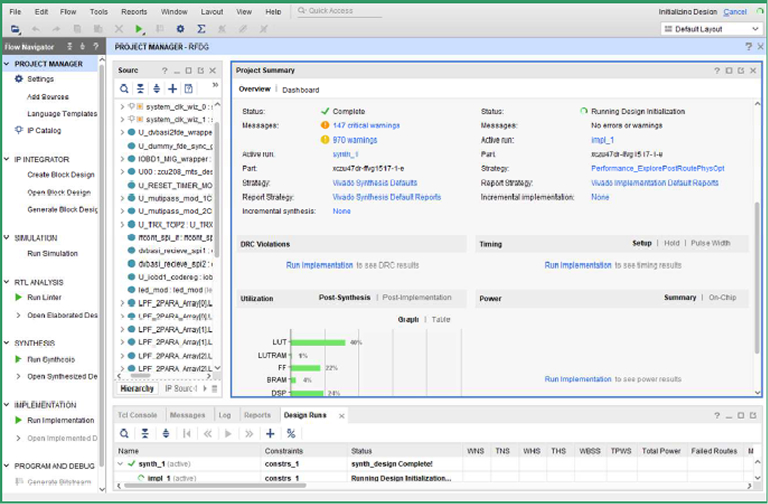The width and height of the screenshot is (768, 504).
Task: Collapse synth_1 row in Design Runs
Action: tap(120, 464)
